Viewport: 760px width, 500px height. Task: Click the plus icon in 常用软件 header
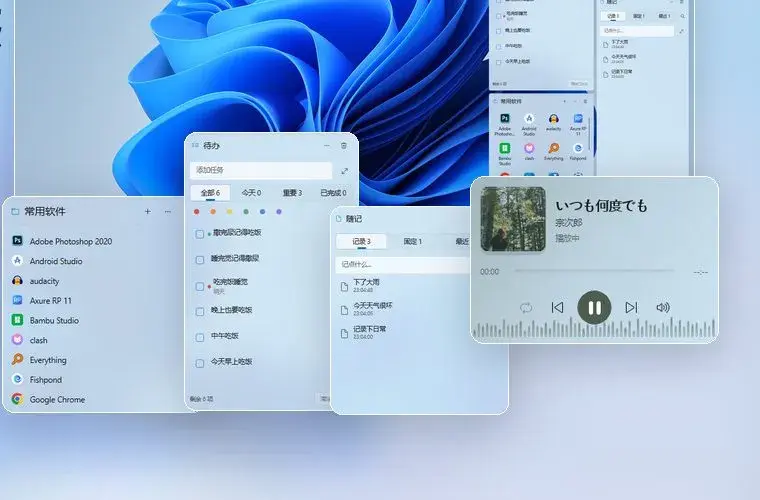pos(148,211)
